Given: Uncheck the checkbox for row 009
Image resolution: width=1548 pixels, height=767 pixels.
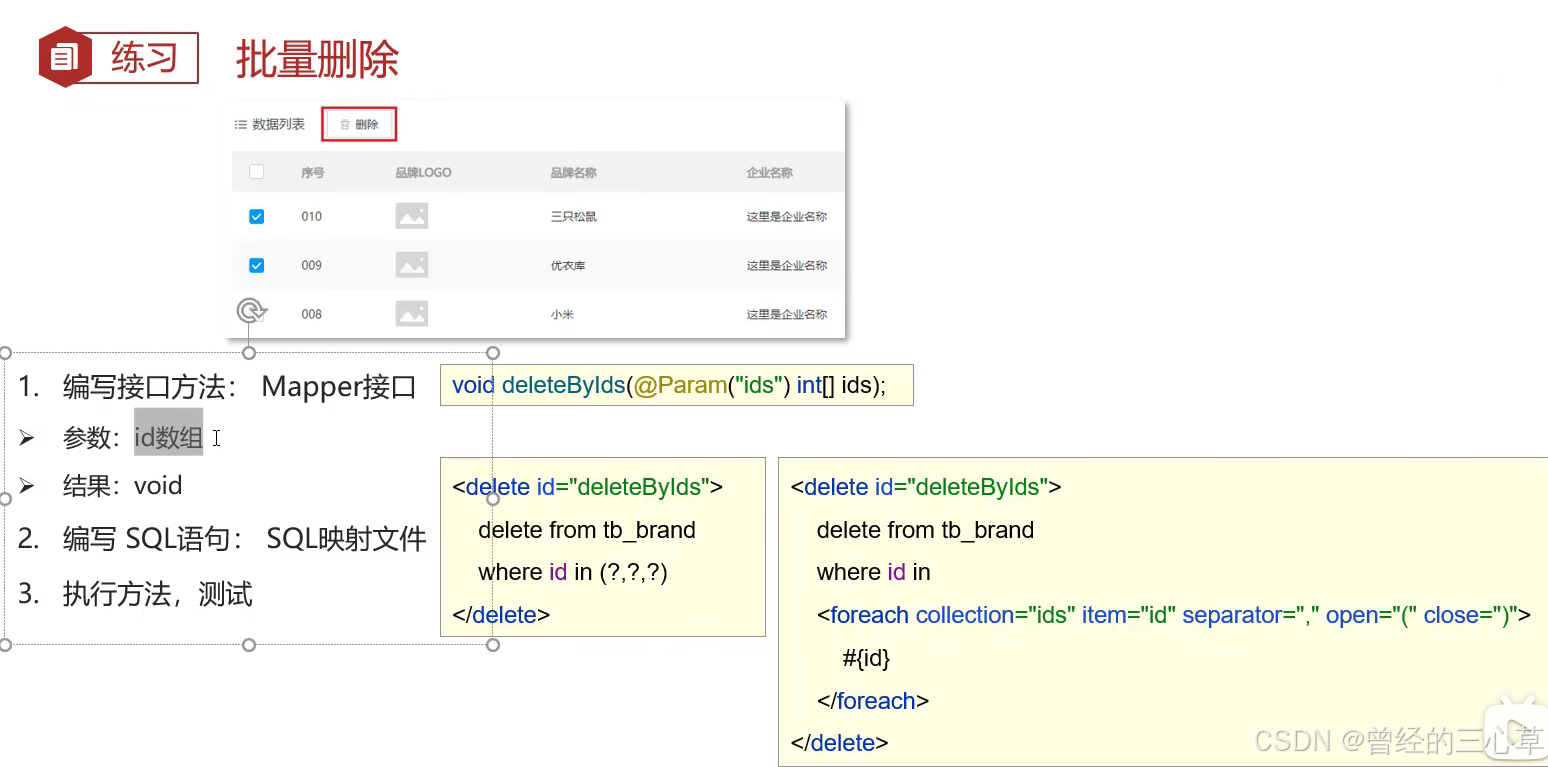Looking at the screenshot, I should pos(256,265).
